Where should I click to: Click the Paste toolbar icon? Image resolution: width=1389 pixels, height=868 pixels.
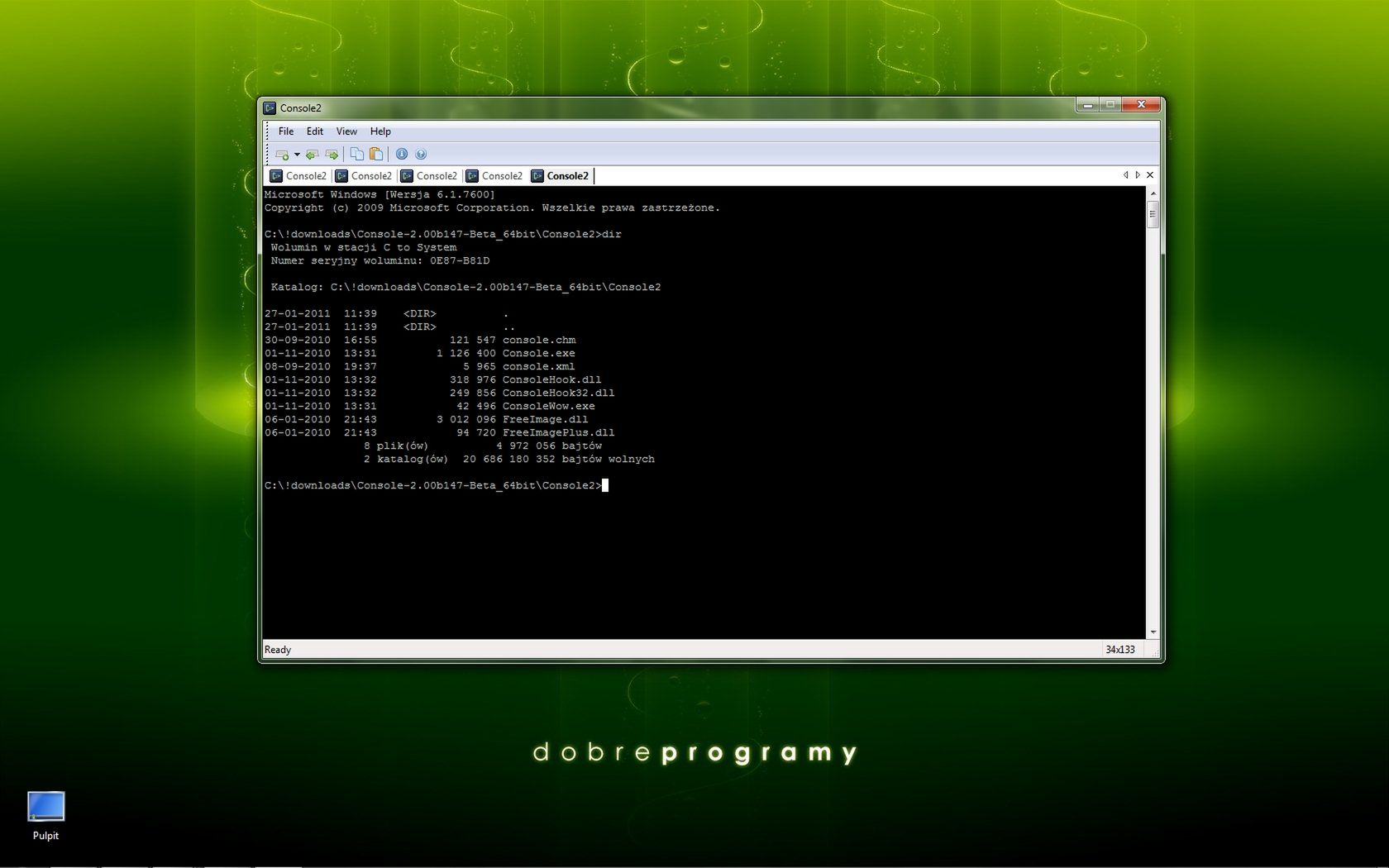(376, 154)
